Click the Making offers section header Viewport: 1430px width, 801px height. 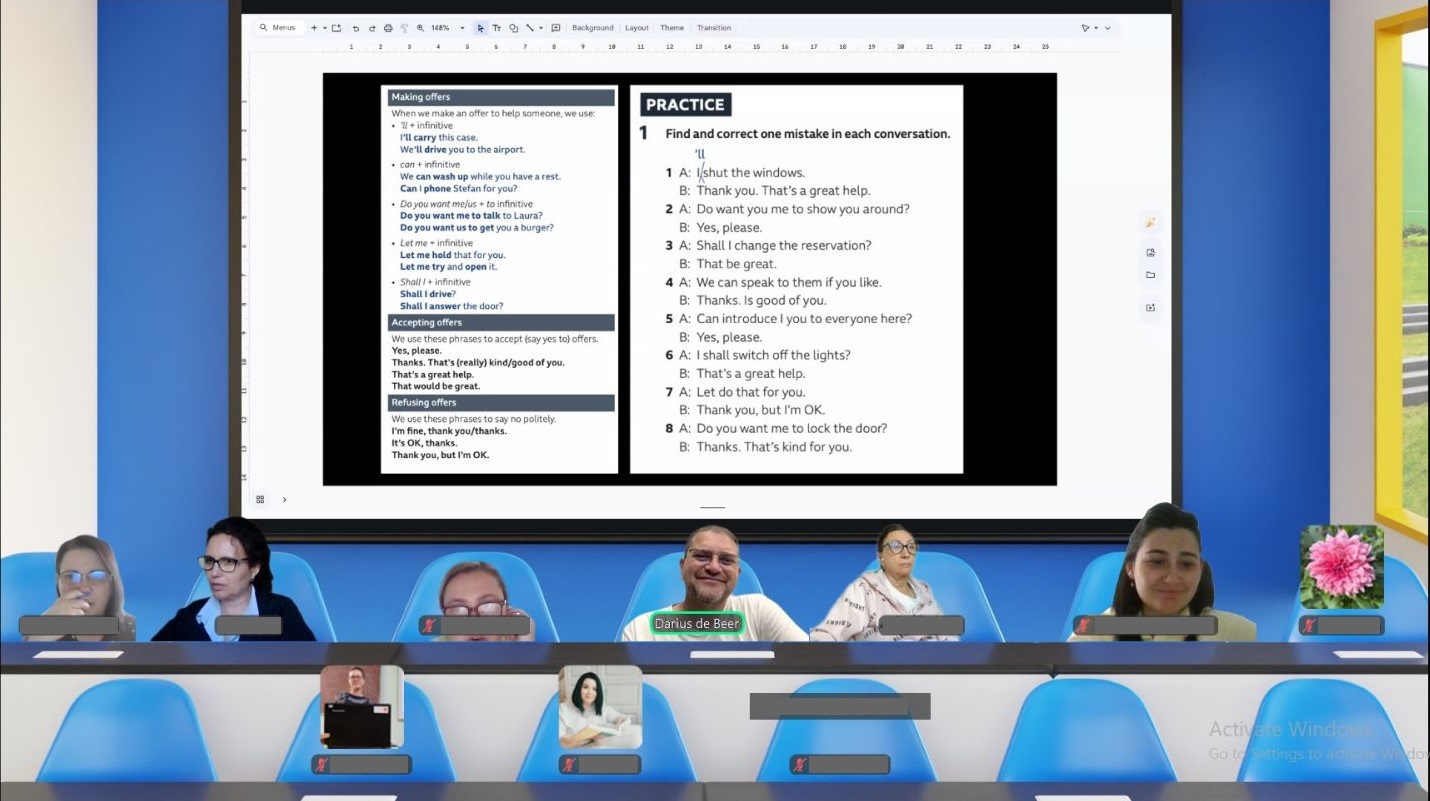click(x=501, y=97)
